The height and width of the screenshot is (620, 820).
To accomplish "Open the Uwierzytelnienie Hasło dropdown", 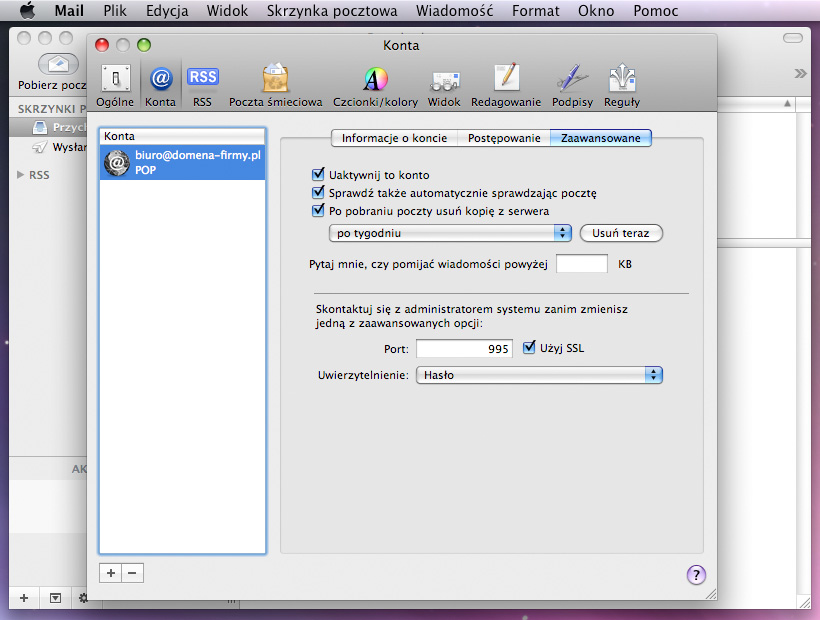I will pos(539,375).
